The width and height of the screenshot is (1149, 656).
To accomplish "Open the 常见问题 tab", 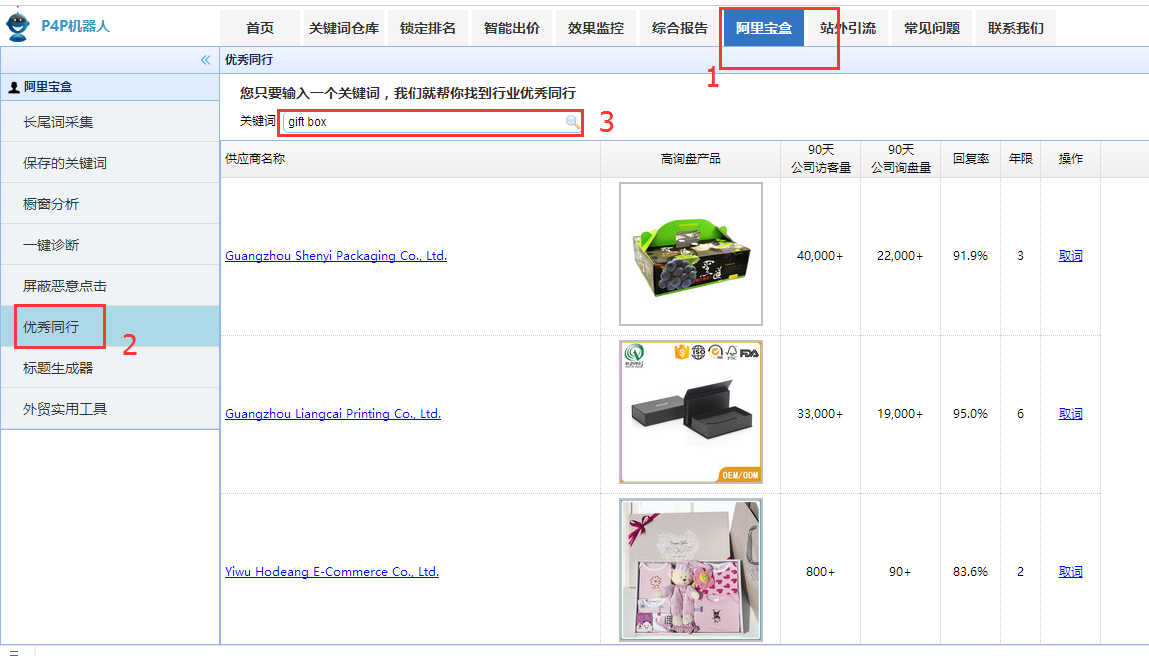I will pyautogui.click(x=931, y=28).
